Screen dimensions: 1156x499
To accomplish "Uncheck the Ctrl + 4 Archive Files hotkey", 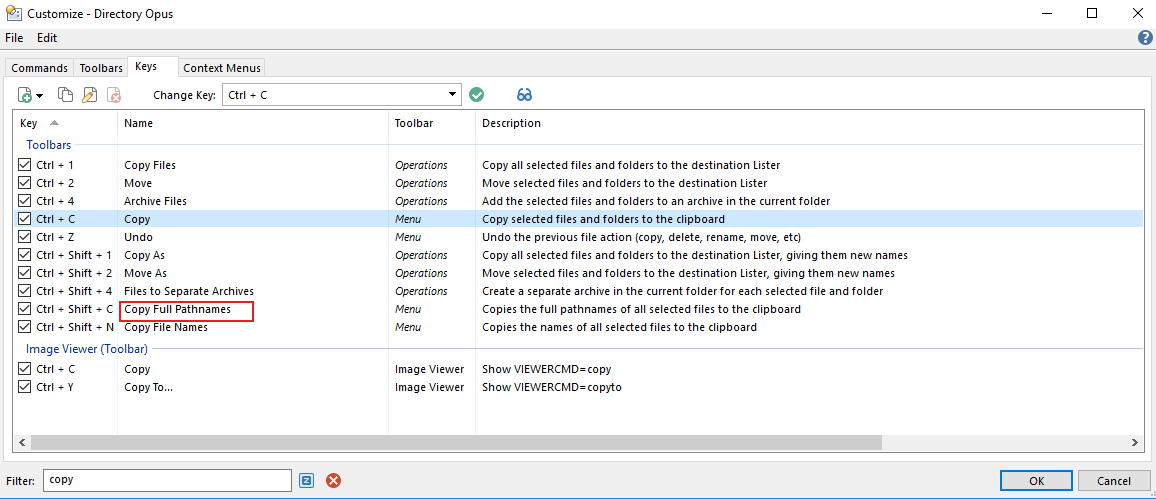I will click(25, 201).
